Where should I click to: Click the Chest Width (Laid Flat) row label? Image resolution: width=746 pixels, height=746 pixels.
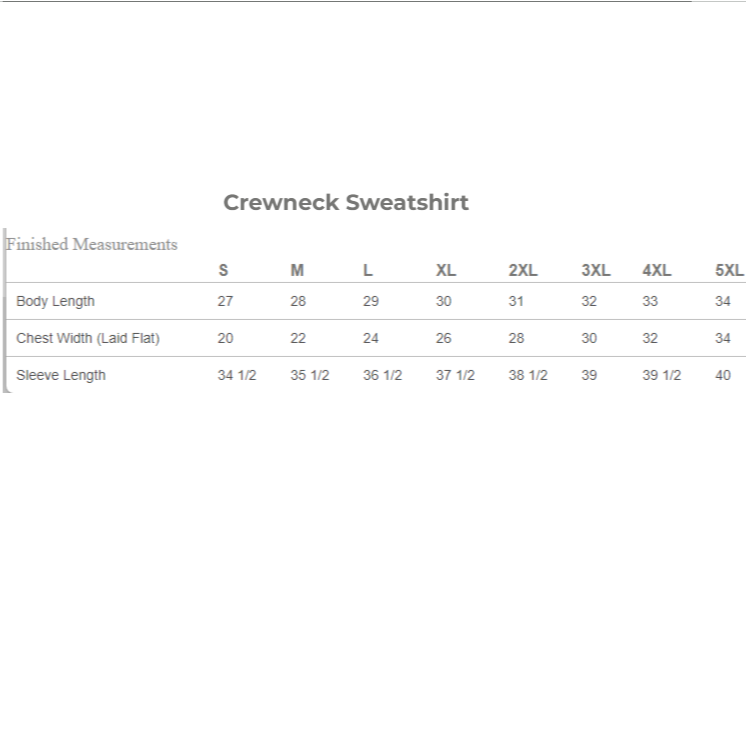coord(88,338)
